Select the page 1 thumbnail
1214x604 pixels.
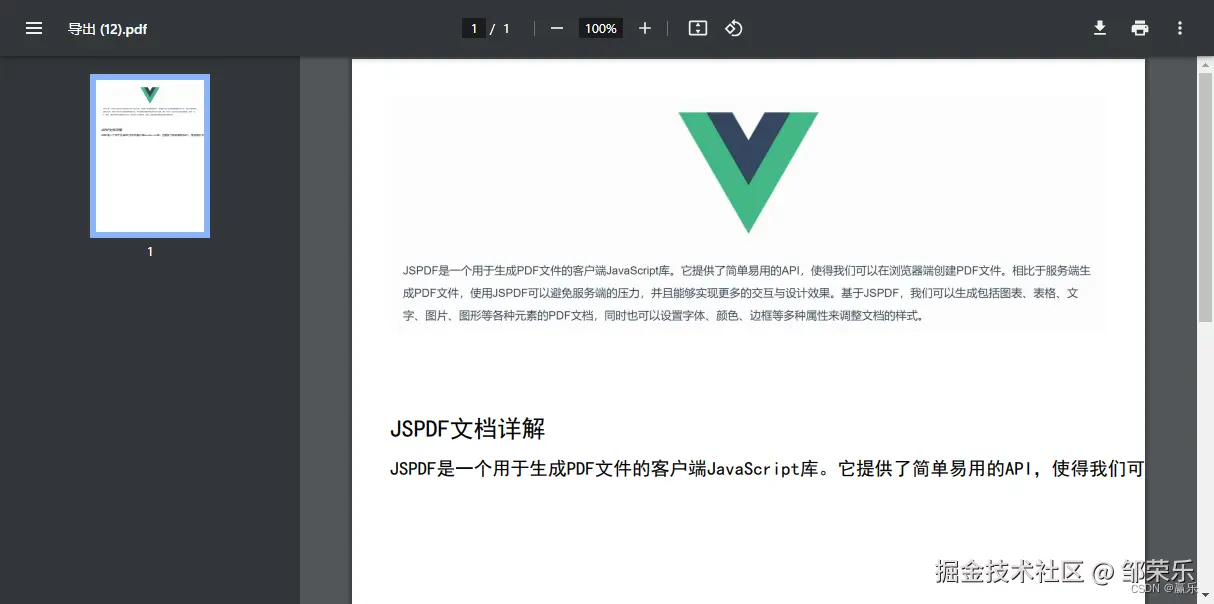(150, 156)
